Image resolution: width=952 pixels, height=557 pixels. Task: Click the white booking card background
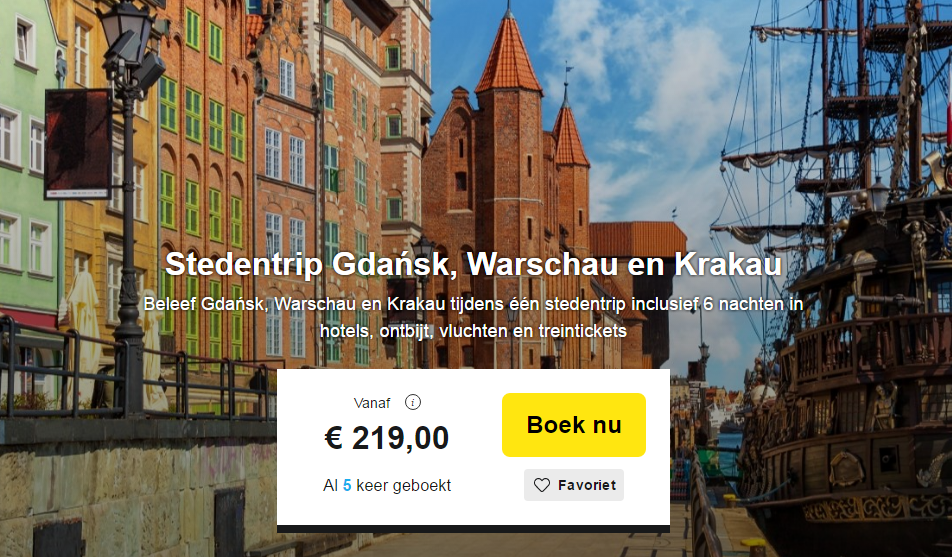click(x=473, y=447)
